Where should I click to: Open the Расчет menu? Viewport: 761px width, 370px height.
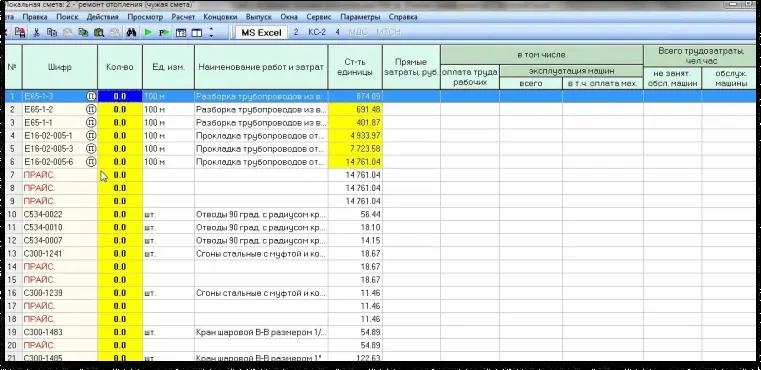(183, 17)
